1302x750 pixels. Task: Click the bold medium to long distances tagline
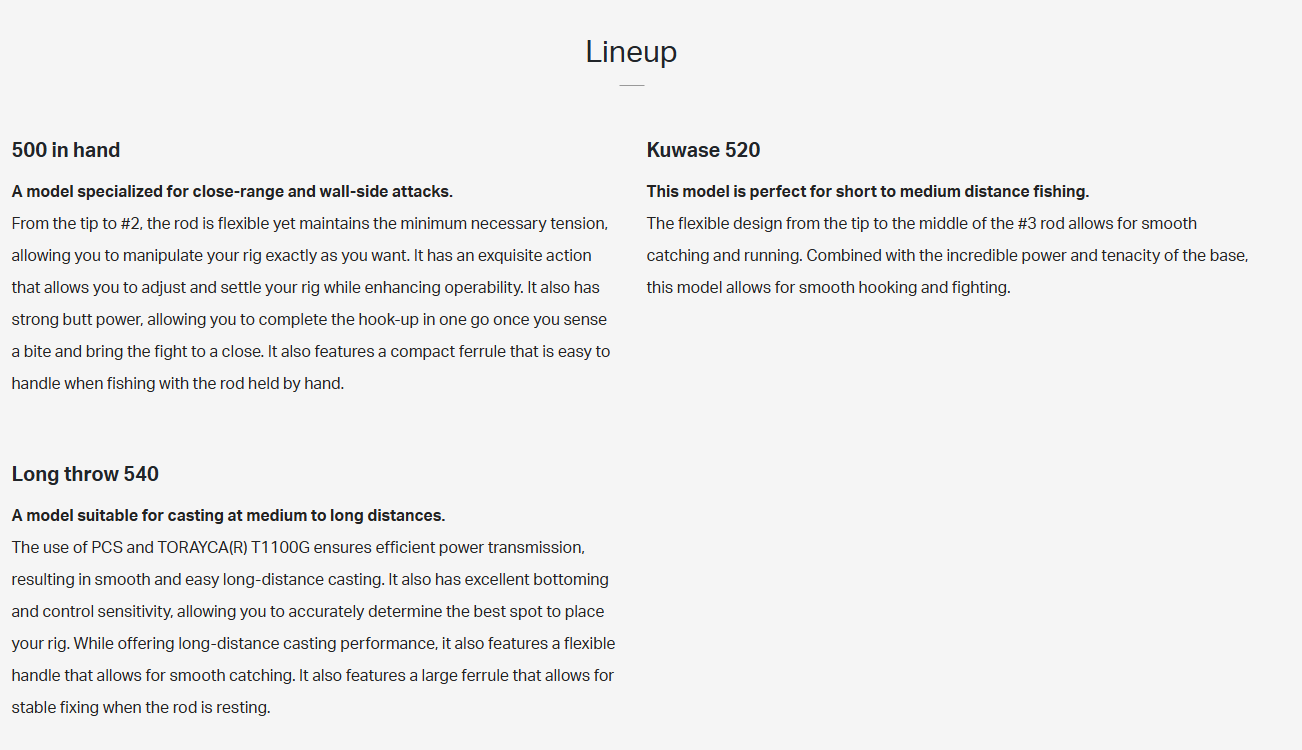pos(228,515)
